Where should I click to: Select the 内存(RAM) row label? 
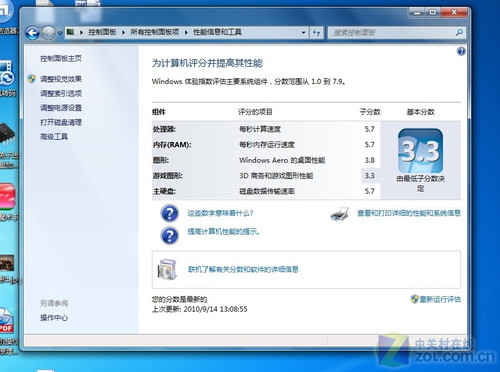click(172, 145)
